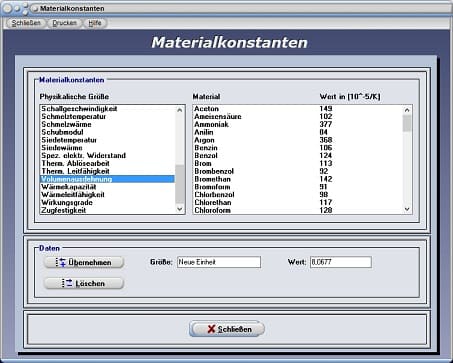
Task: Click the red X Schließen button at bottom
Action: tap(227, 329)
